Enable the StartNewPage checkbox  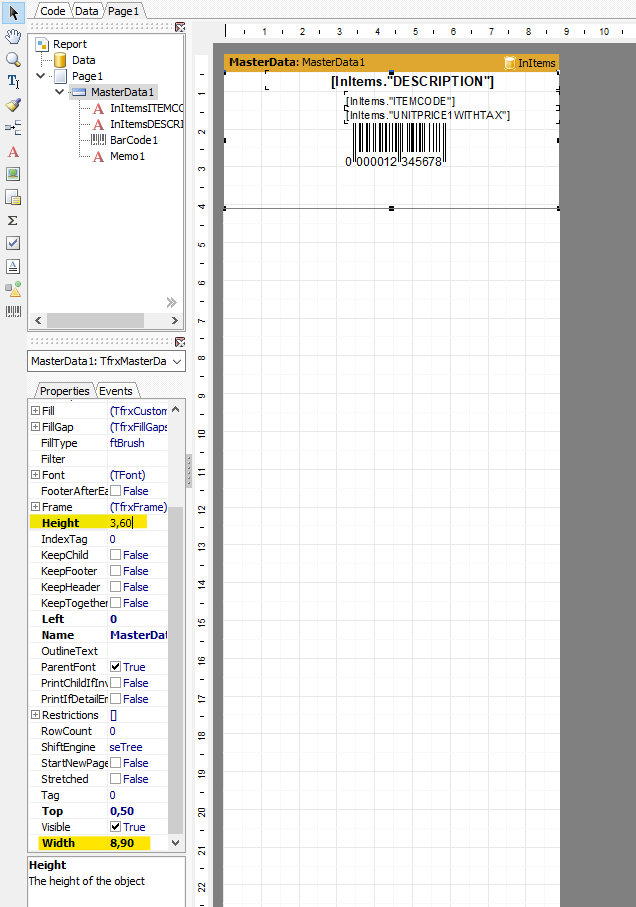pos(116,763)
